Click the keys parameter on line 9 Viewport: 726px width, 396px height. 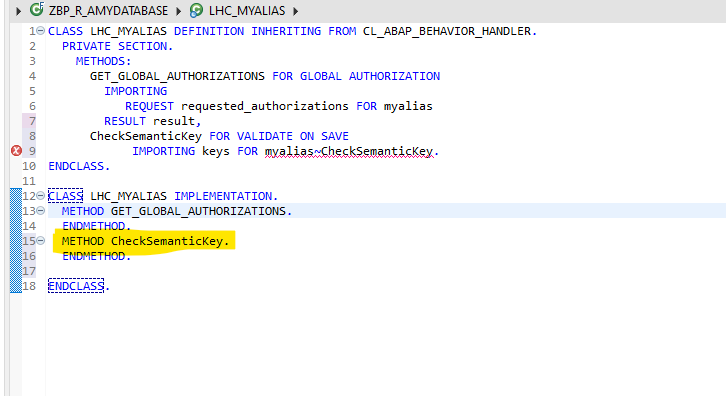coord(215,151)
